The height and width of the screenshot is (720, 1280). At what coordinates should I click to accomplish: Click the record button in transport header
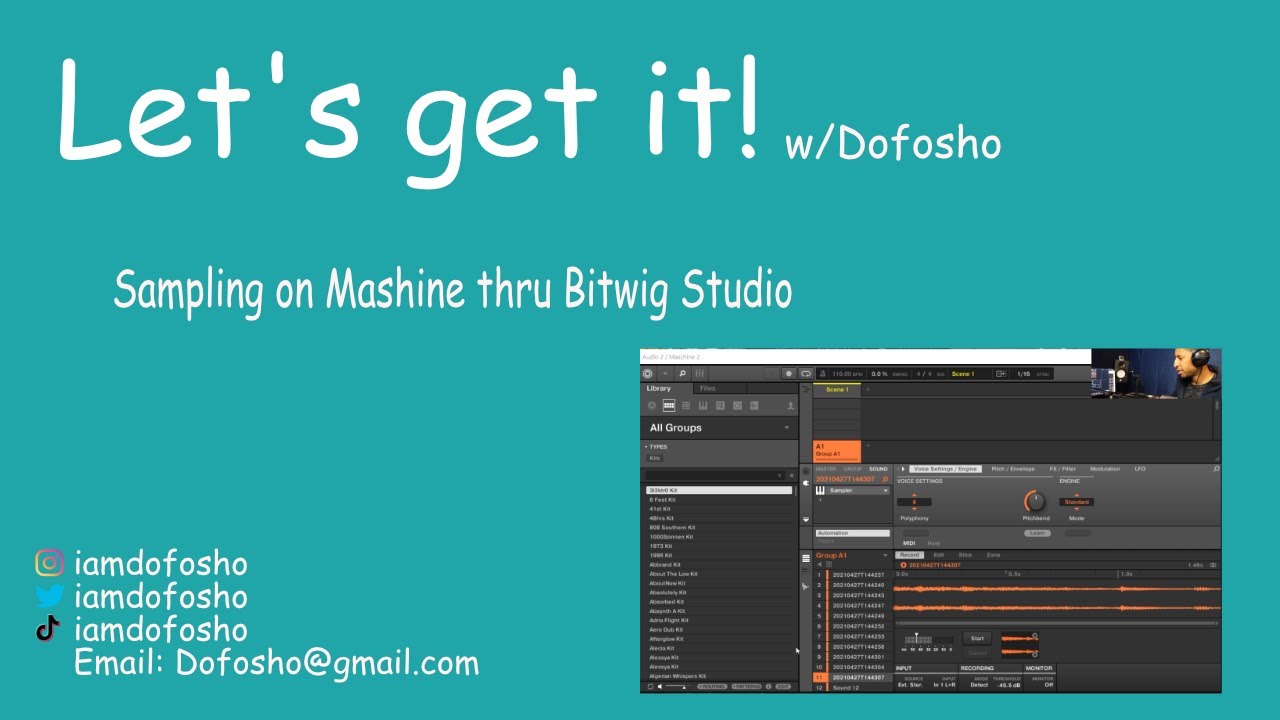pos(789,374)
